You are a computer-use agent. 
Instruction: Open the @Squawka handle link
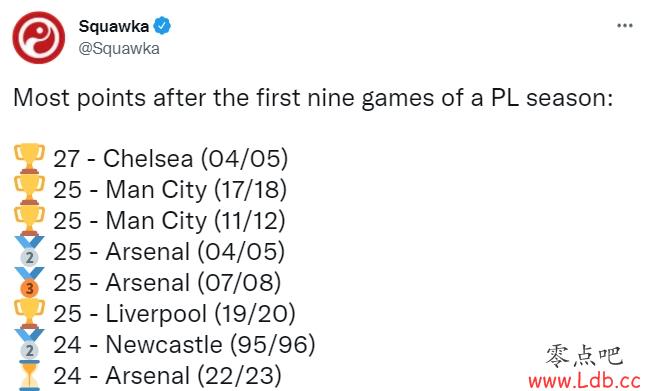point(119,49)
